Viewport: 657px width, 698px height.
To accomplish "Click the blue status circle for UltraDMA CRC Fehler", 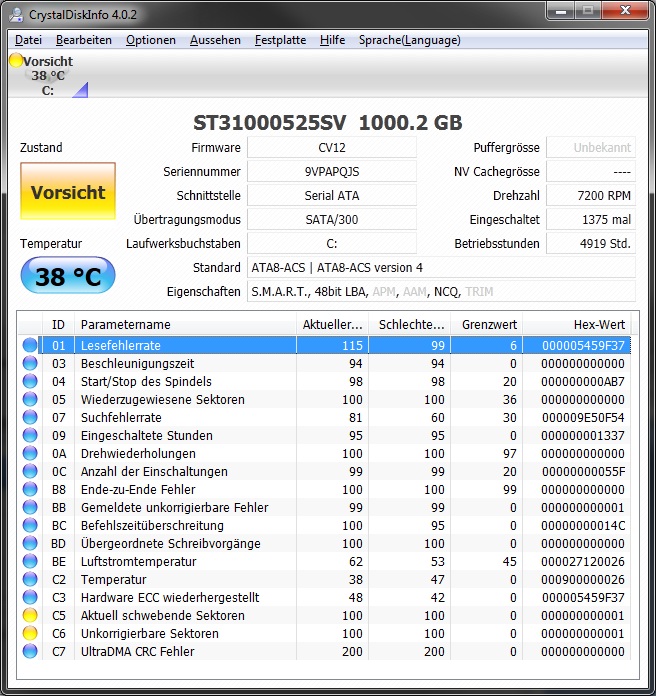I will [x=30, y=652].
